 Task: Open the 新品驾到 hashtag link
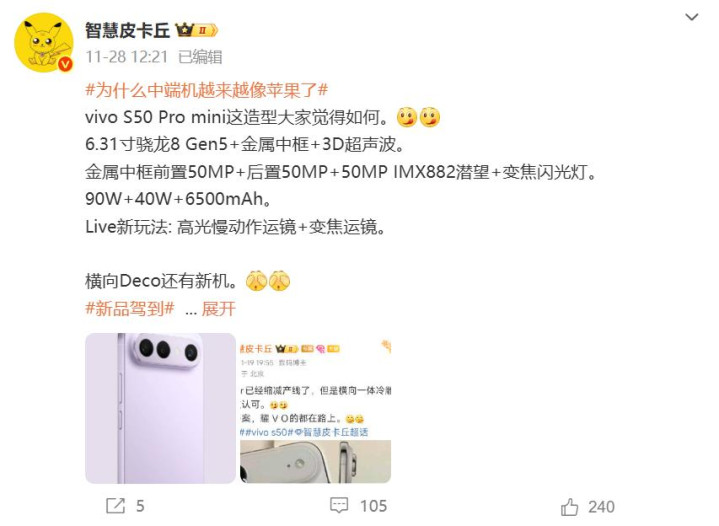130,309
